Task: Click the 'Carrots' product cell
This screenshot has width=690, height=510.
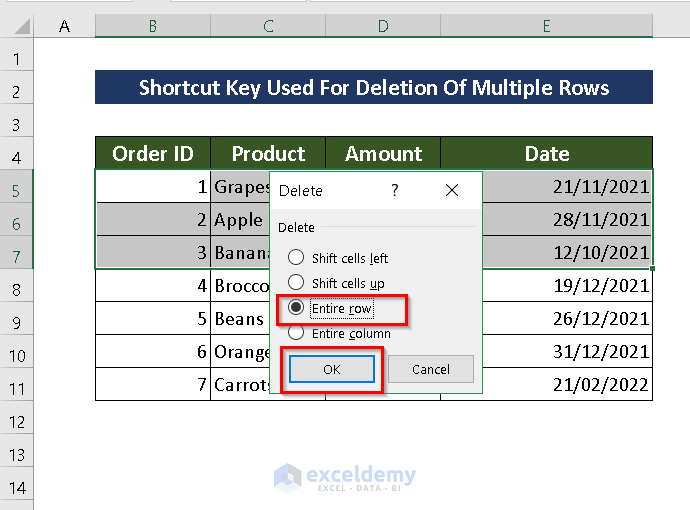Action: tap(240, 384)
